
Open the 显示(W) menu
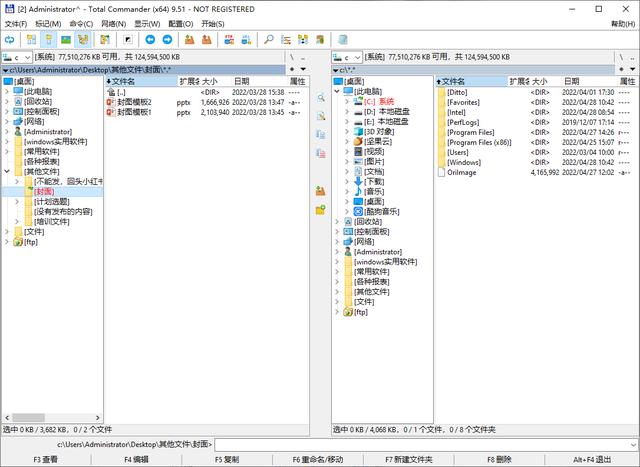147,24
